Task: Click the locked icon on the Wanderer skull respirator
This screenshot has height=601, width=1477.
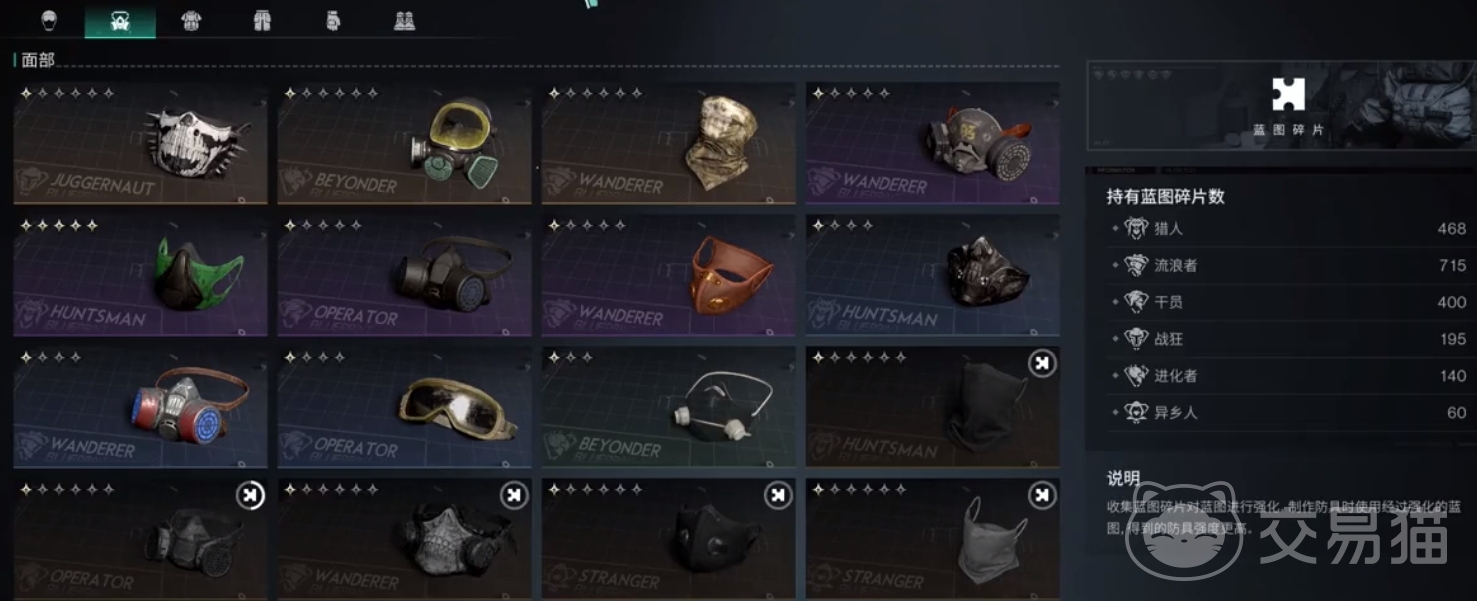Action: click(x=514, y=495)
